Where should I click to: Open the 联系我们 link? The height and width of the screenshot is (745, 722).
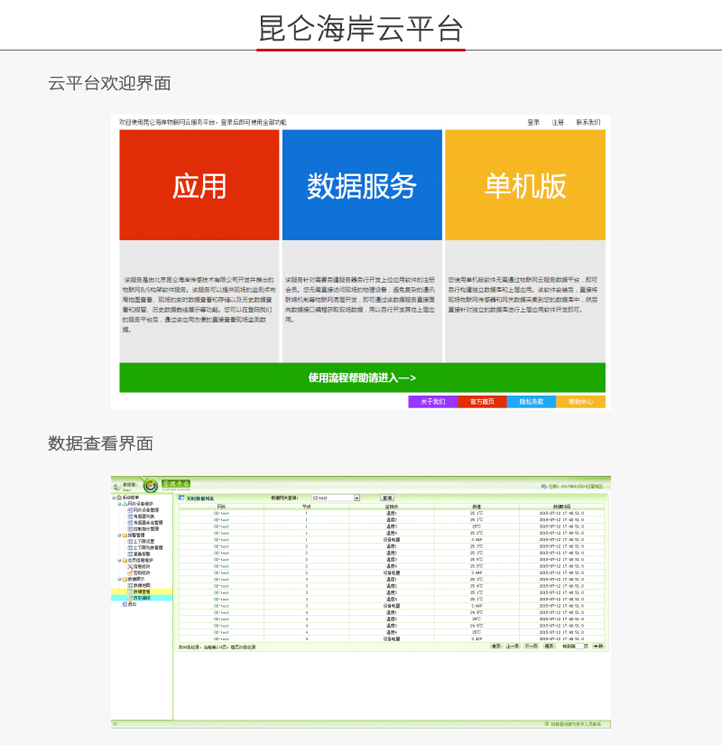click(588, 122)
